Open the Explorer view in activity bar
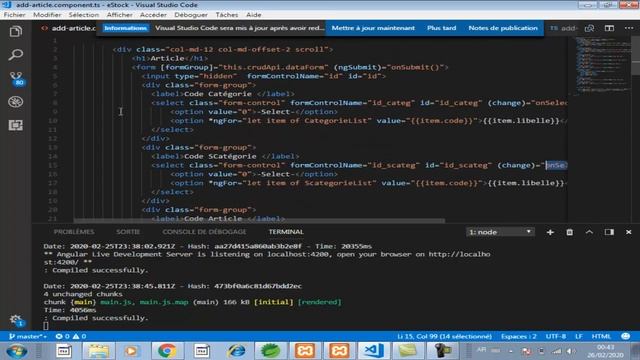The width and height of the screenshot is (640, 360). tap(16, 31)
